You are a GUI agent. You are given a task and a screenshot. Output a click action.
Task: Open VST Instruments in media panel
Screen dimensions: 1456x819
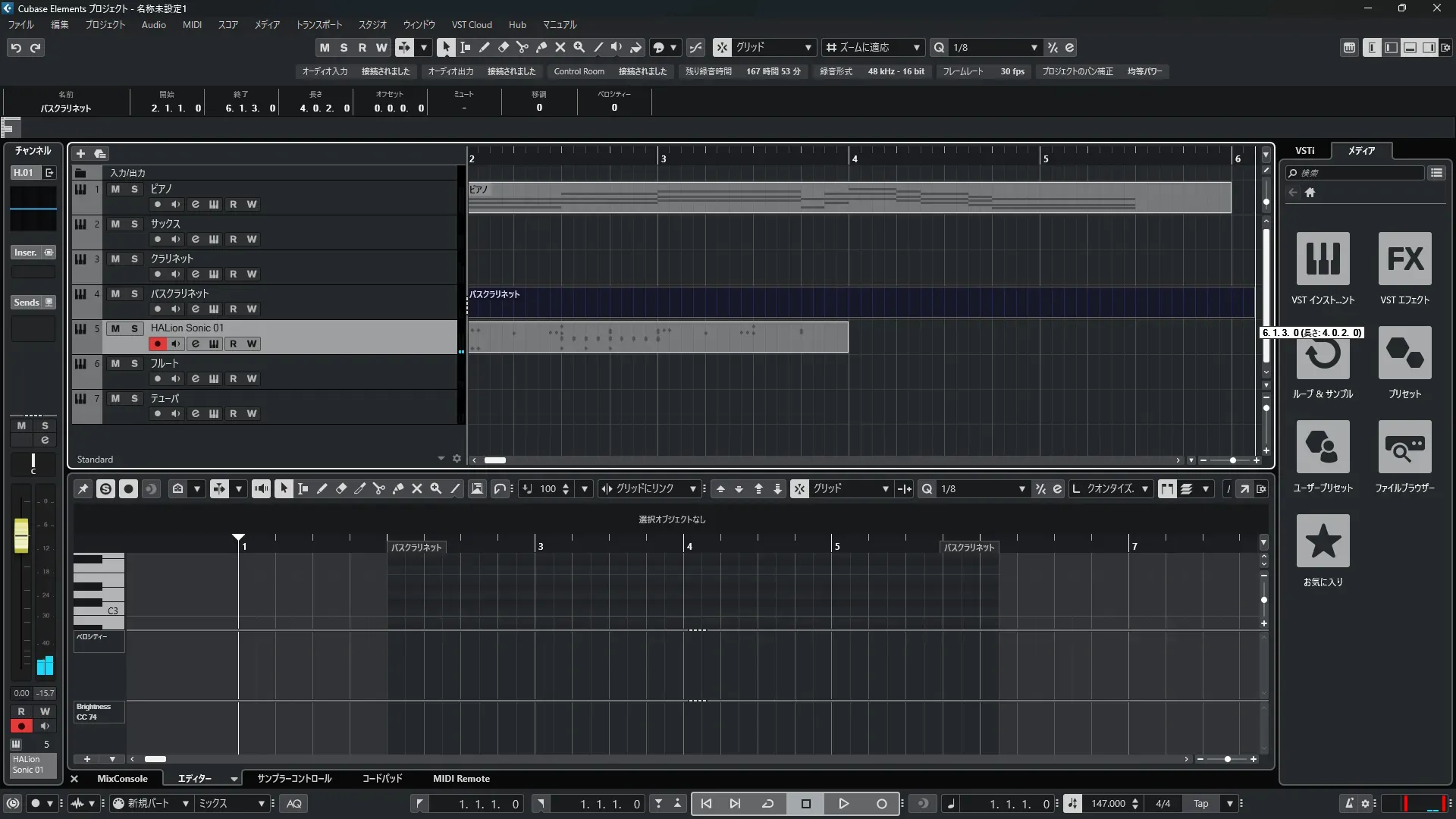[x=1323, y=259]
